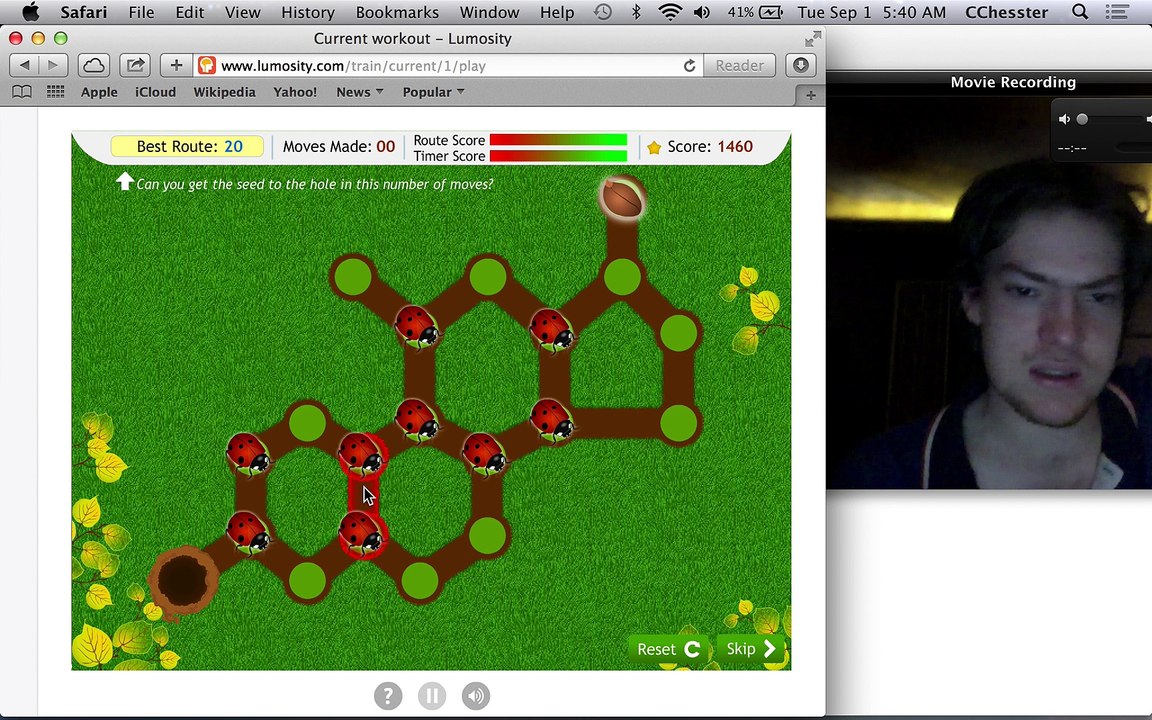Click the Movie Recording window title
This screenshot has height=720, width=1152.
tap(1012, 82)
